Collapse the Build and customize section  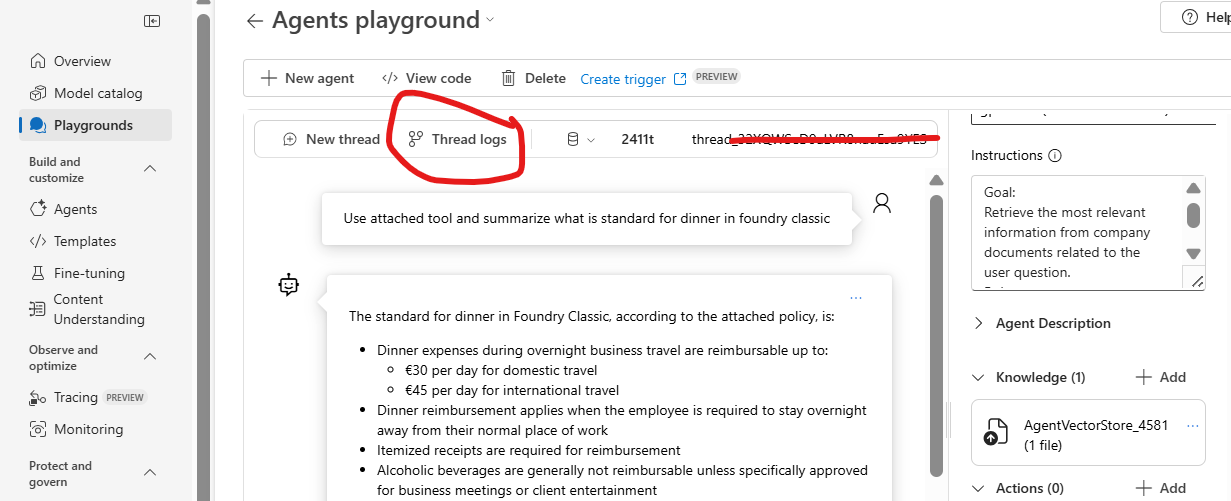[151, 169]
